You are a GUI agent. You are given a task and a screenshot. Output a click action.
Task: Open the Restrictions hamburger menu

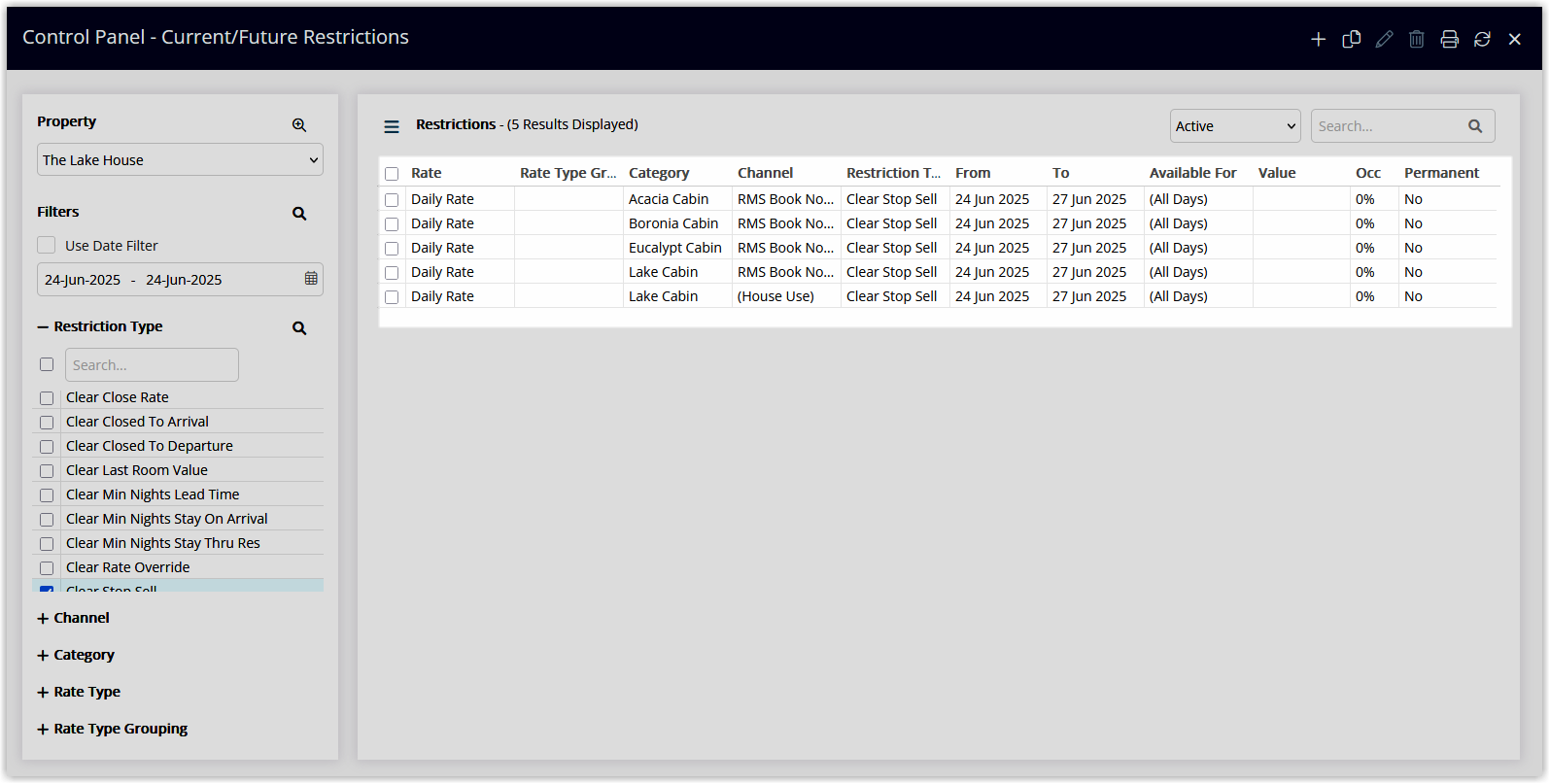(392, 126)
